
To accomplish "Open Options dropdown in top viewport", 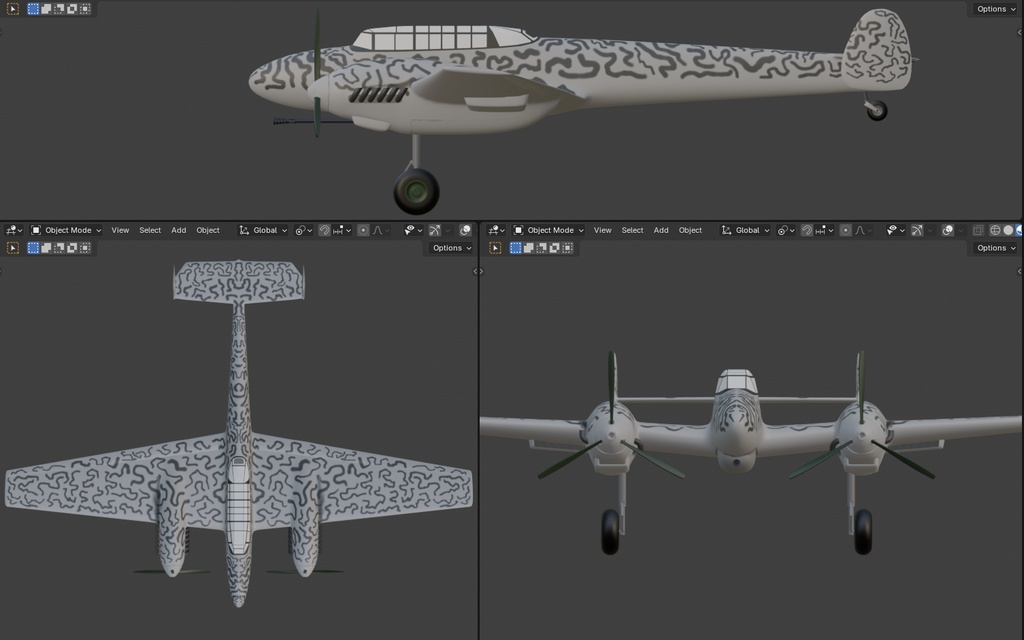I will tap(996, 9).
